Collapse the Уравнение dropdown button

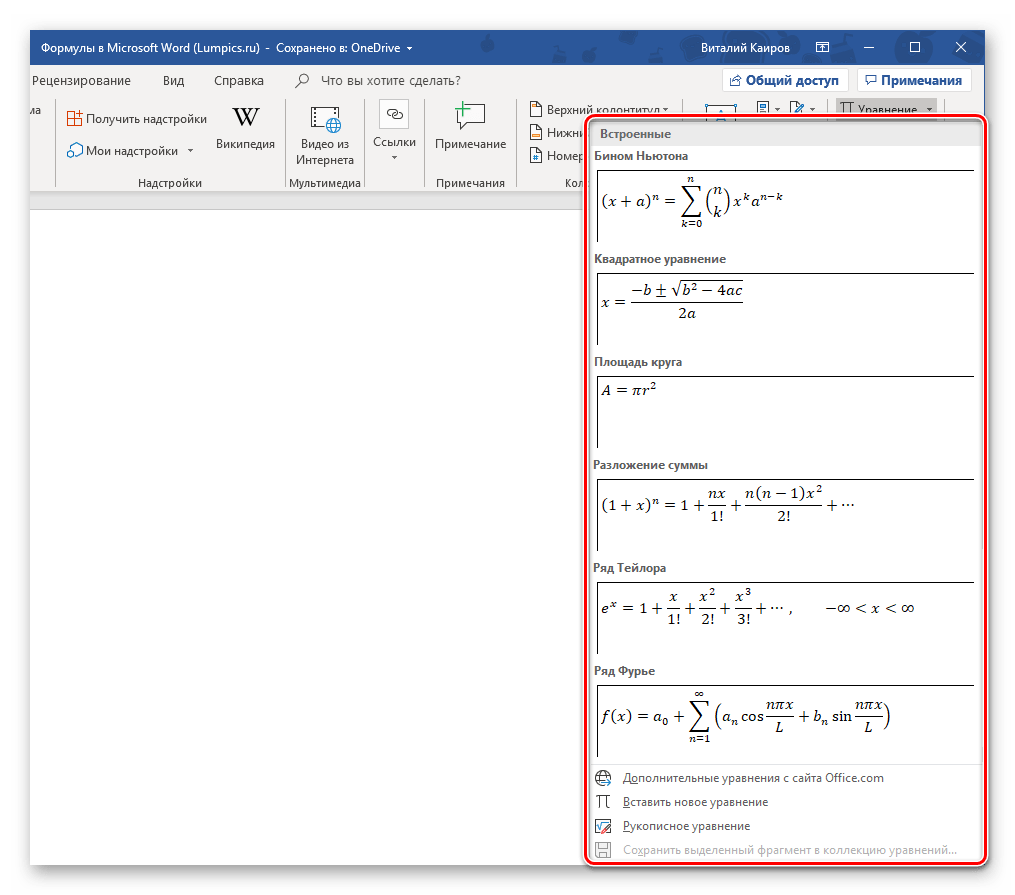929,109
